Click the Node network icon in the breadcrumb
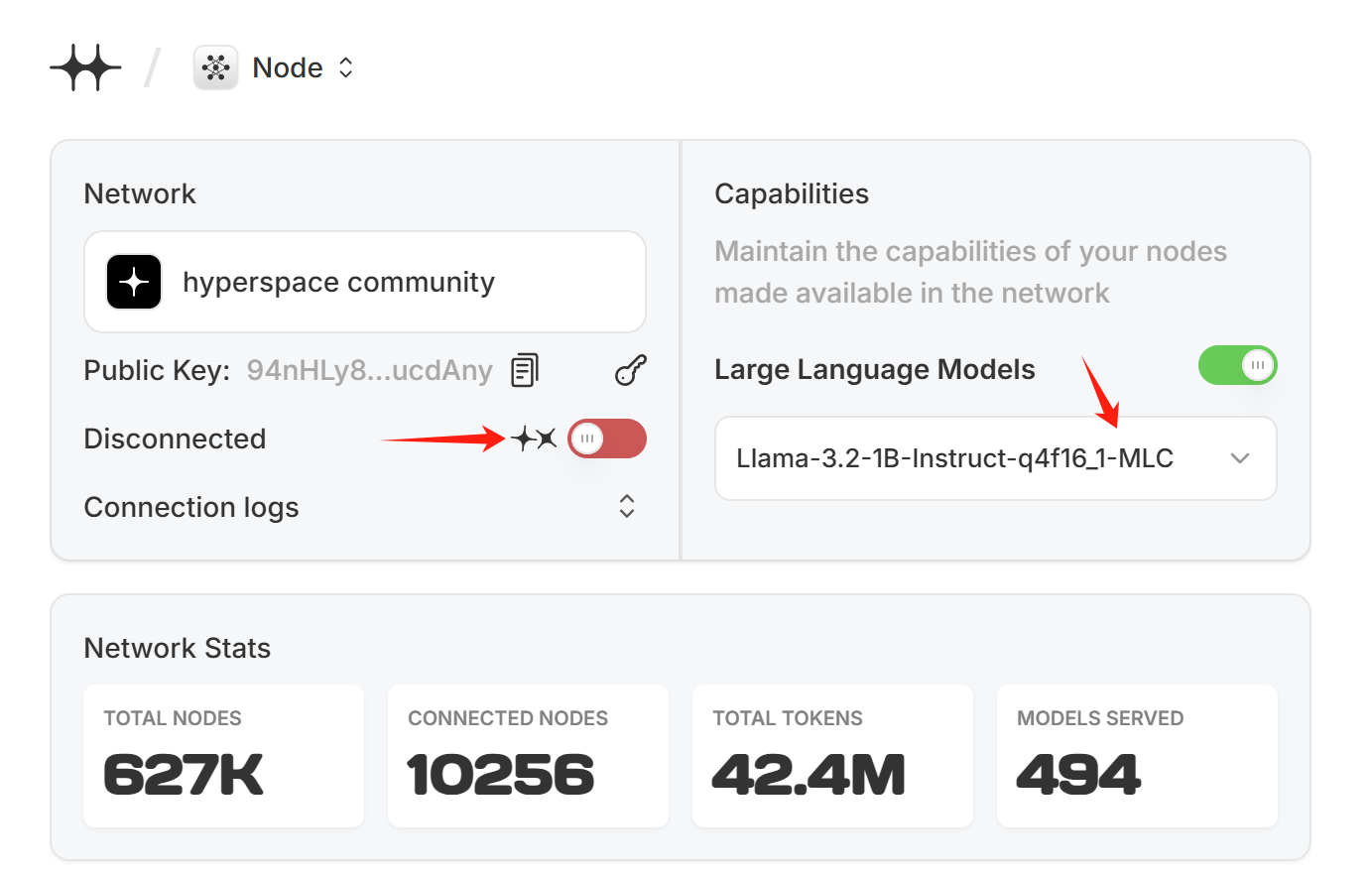This screenshot has width=1372, height=878. pos(215,68)
